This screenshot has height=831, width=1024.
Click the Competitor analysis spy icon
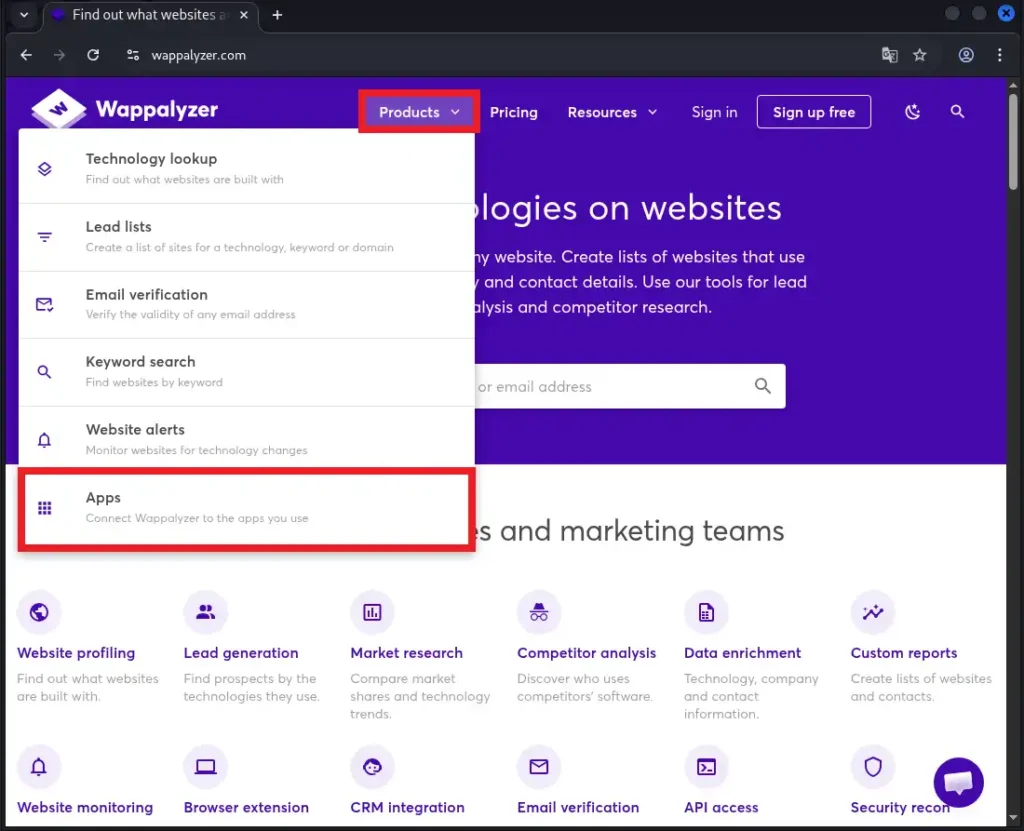pos(539,612)
